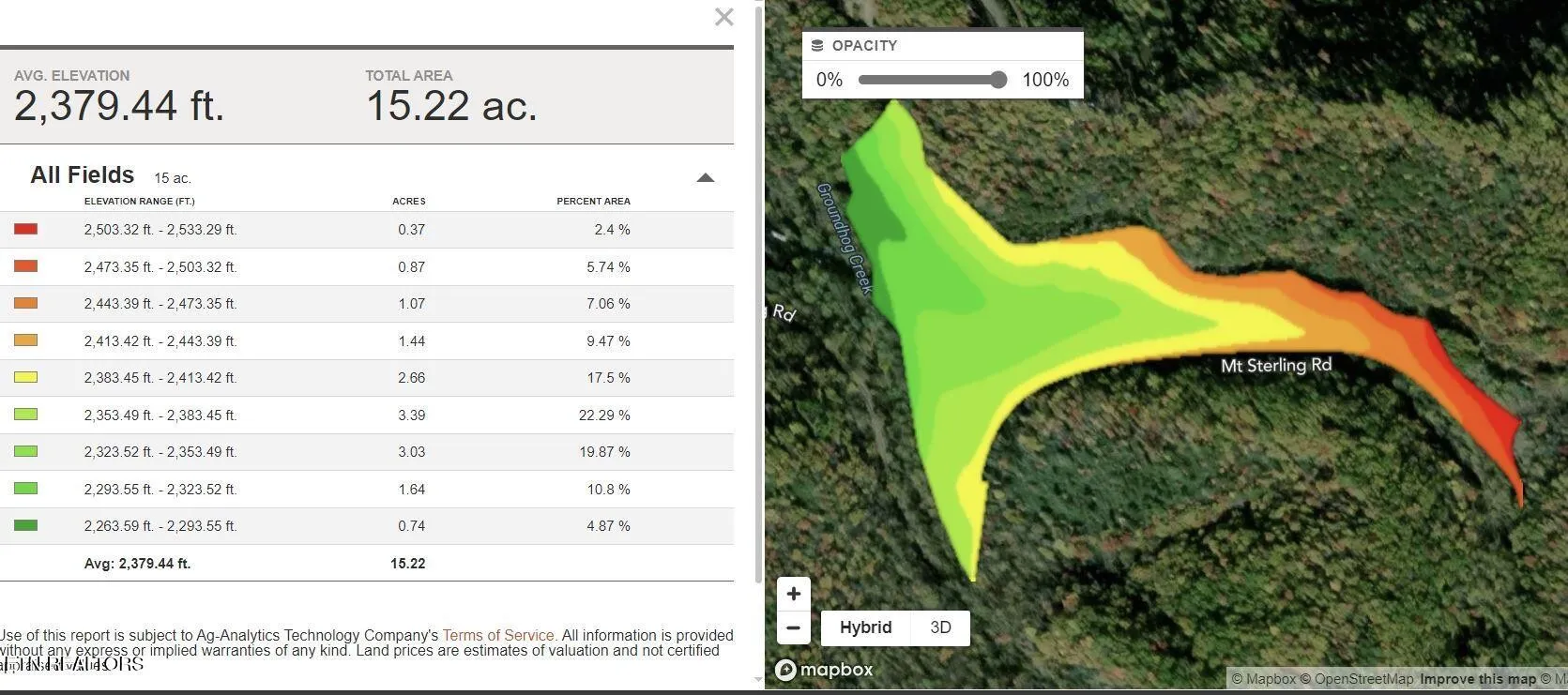The width and height of the screenshot is (1568, 695).
Task: Select the orange 2,443.39 ft elevation swatch
Action: click(26, 303)
